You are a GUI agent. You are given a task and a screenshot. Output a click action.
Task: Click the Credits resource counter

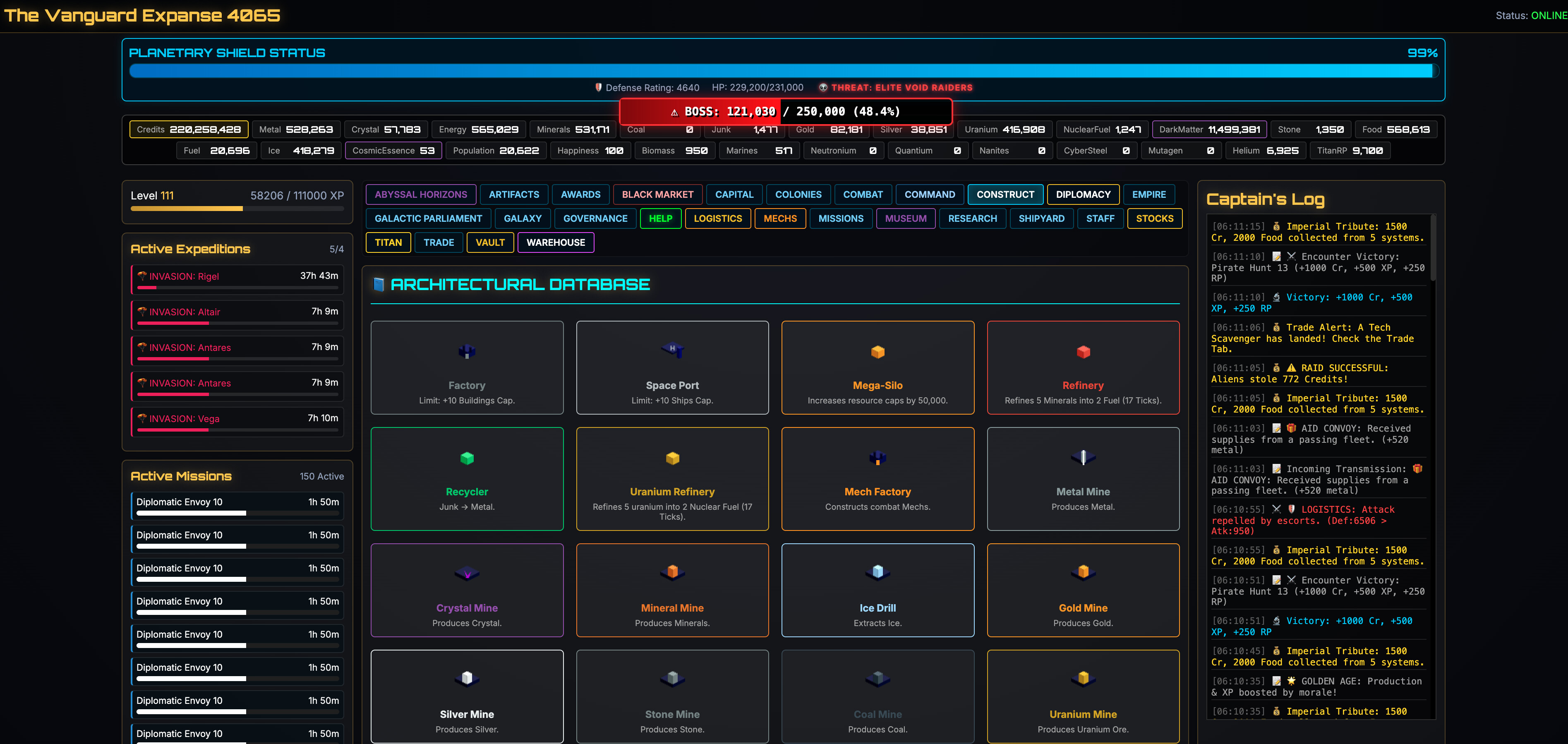189,129
